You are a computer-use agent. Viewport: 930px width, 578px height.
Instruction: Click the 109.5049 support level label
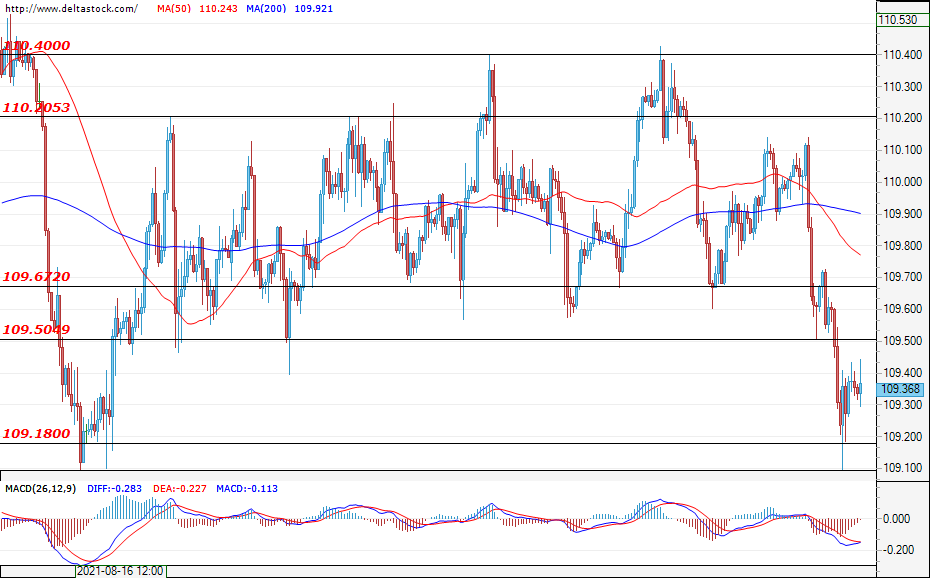tap(36, 329)
